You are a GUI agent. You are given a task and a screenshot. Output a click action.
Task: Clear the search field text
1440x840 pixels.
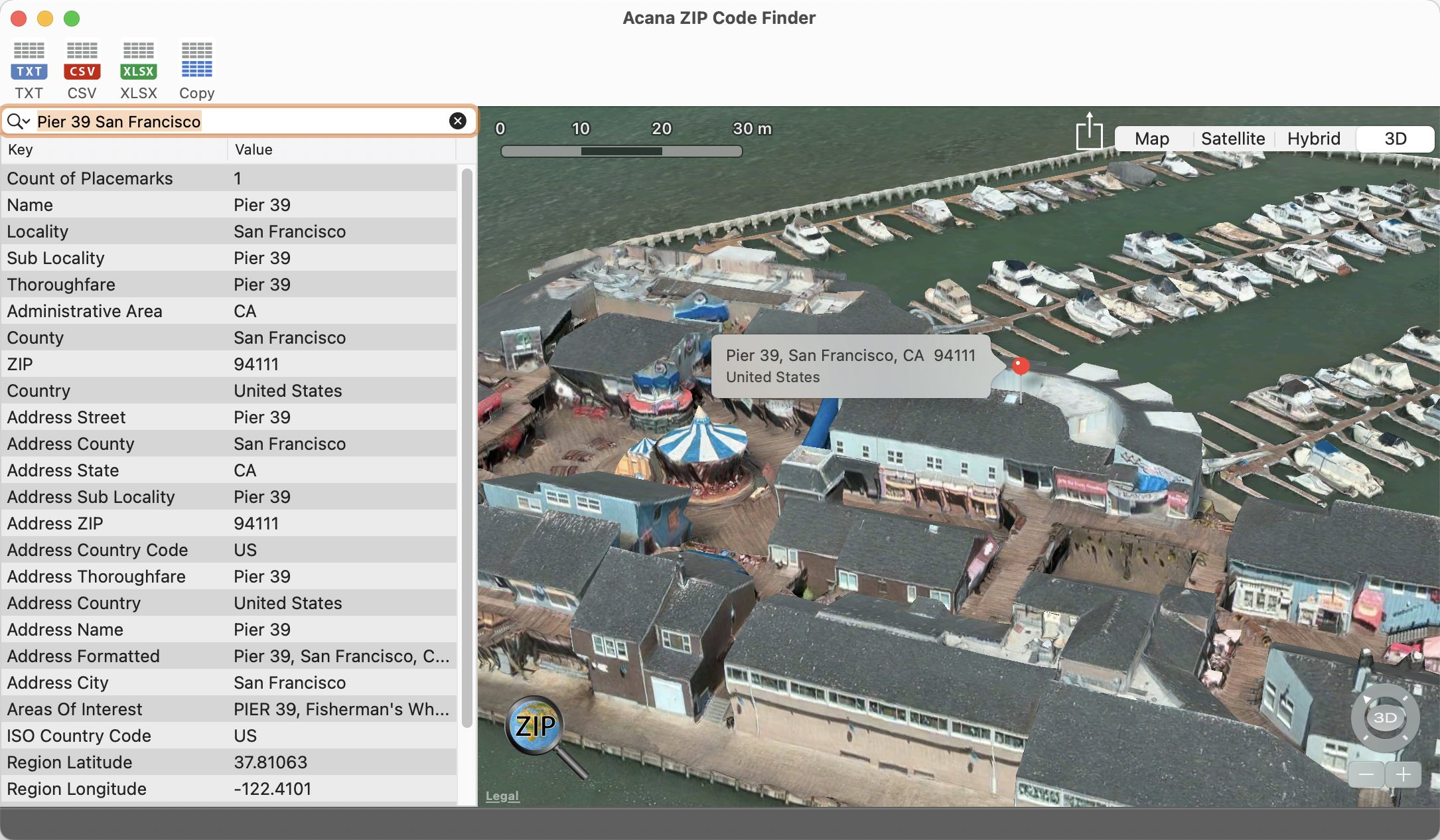[458, 121]
